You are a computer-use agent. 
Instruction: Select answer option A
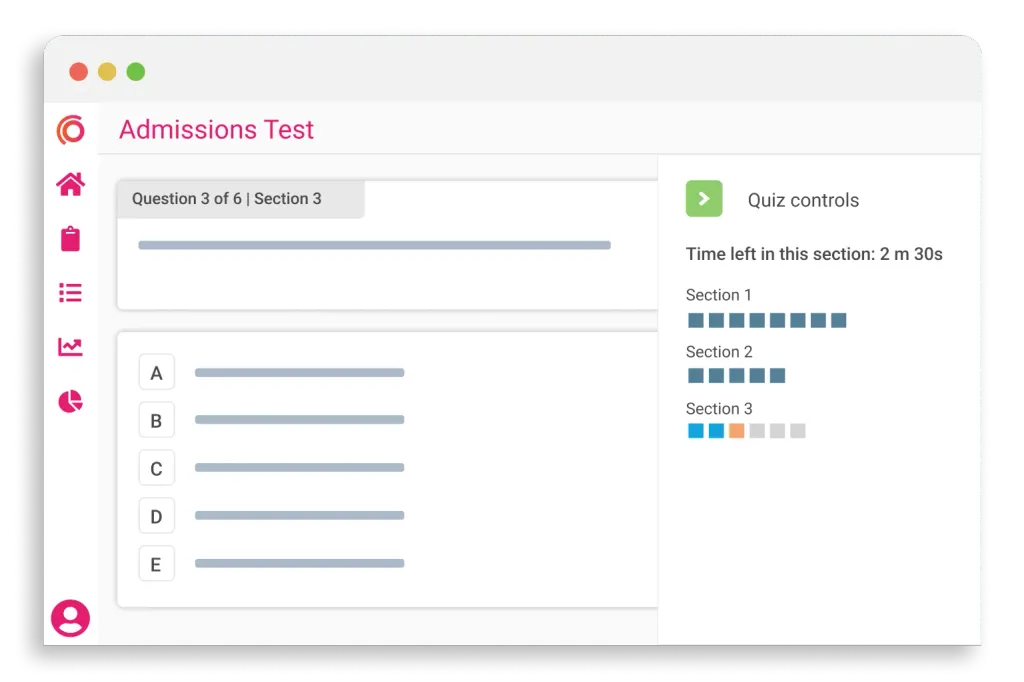click(156, 373)
